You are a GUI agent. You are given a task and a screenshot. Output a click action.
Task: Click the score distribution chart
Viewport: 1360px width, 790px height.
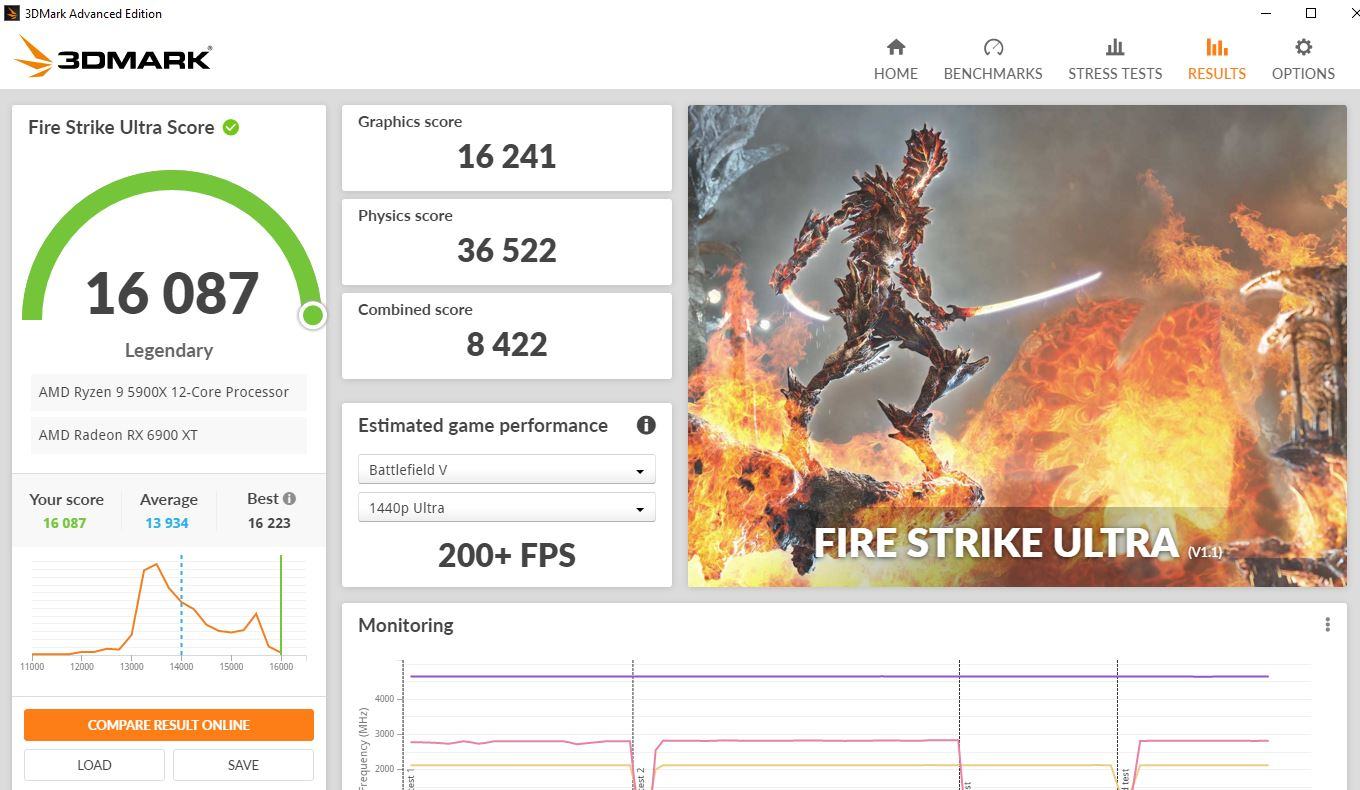pyautogui.click(x=168, y=612)
